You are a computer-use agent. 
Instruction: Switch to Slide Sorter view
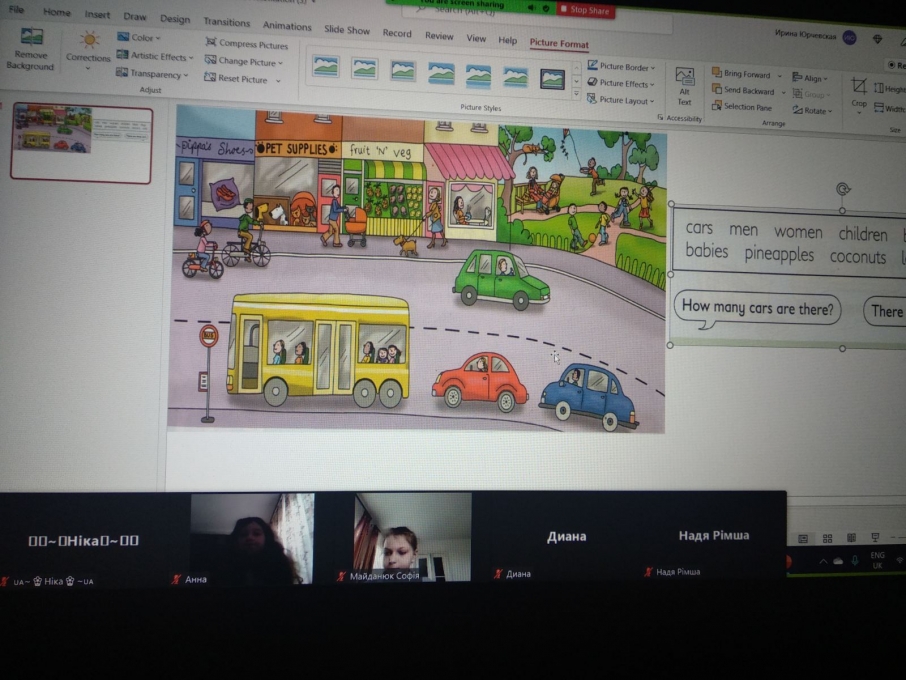tap(827, 538)
